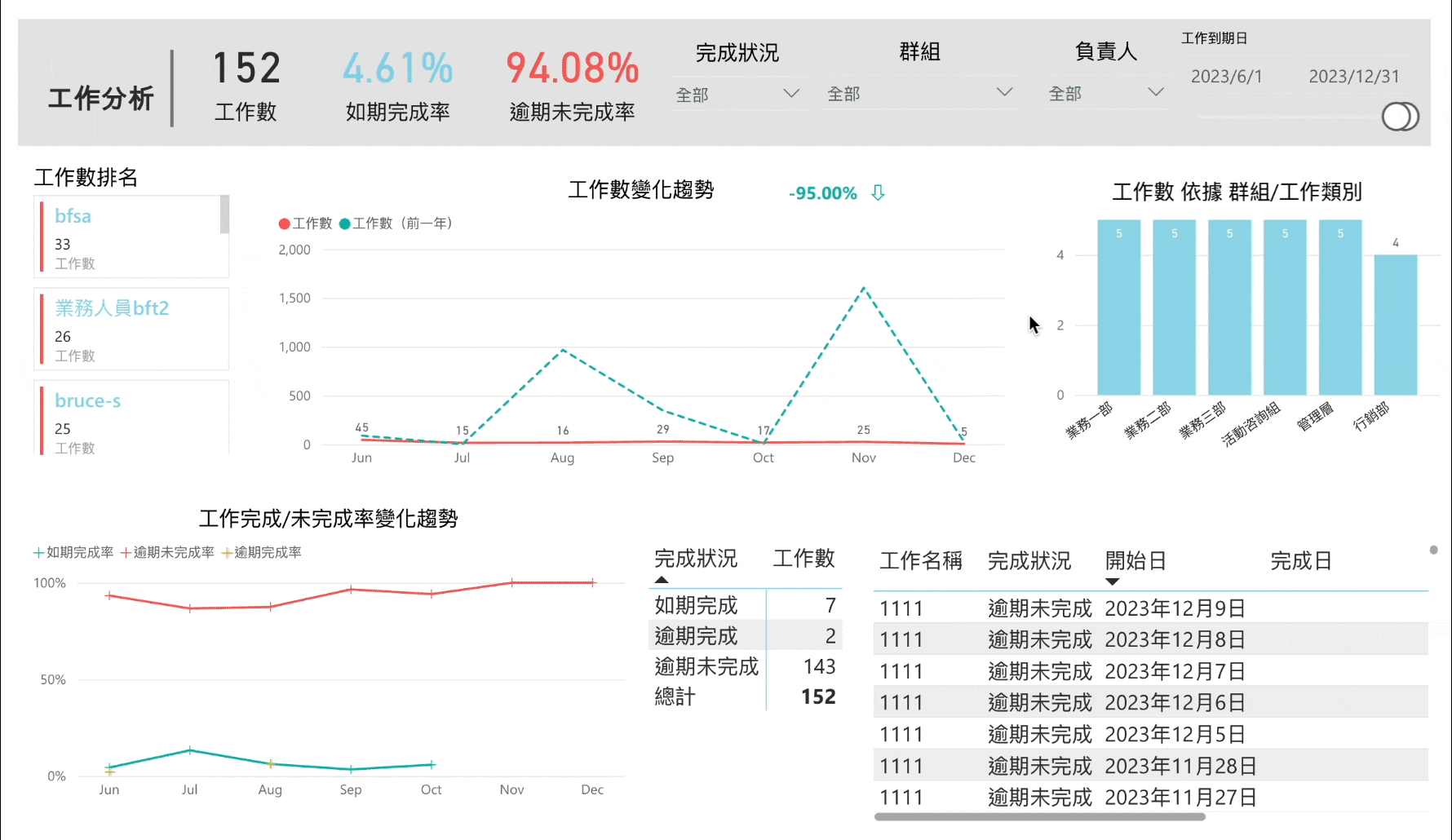
Task: Click the 2023/6/1 start date field
Action: (1227, 77)
